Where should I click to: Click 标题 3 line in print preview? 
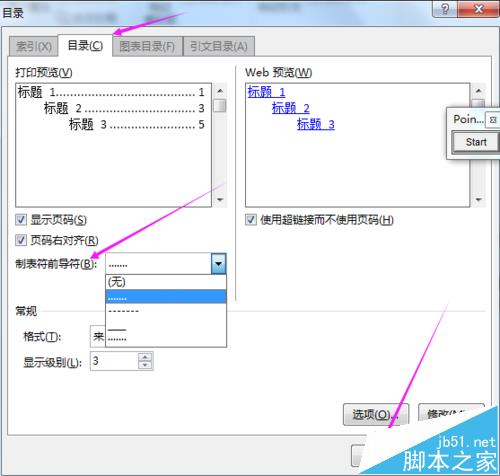coord(137,124)
